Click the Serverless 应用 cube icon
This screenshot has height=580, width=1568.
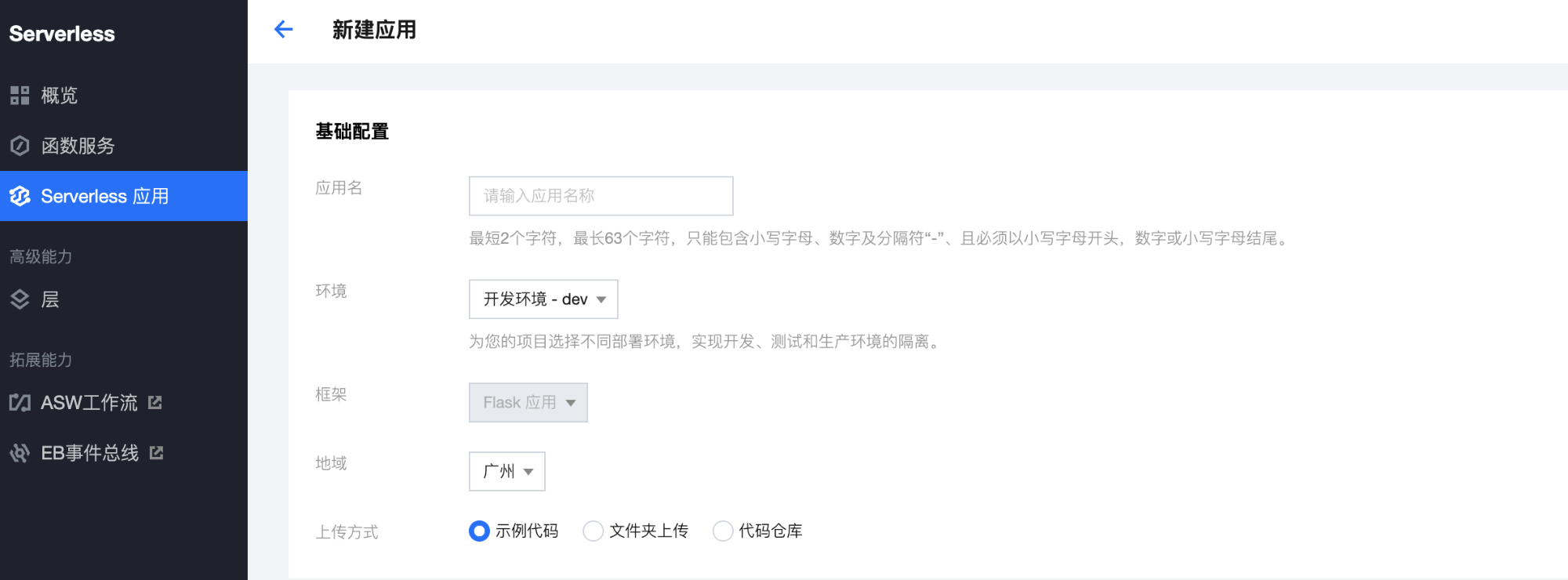point(20,196)
